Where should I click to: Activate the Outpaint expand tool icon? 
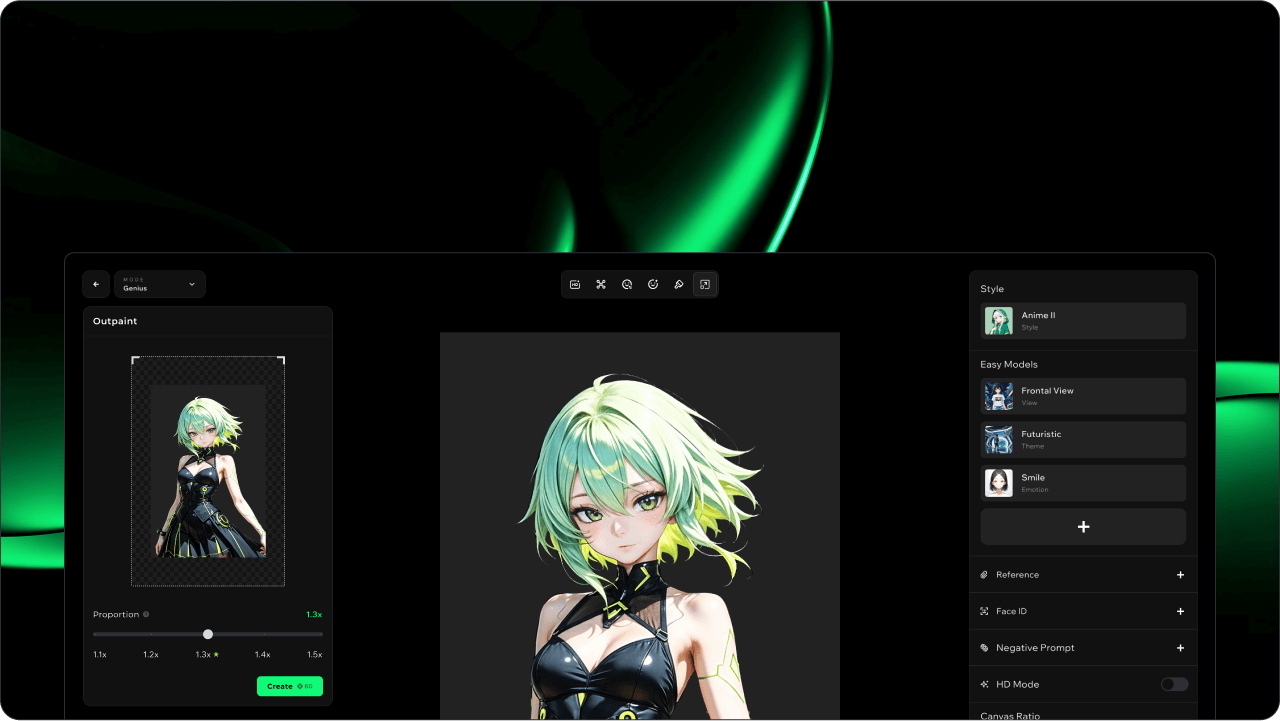(x=705, y=285)
